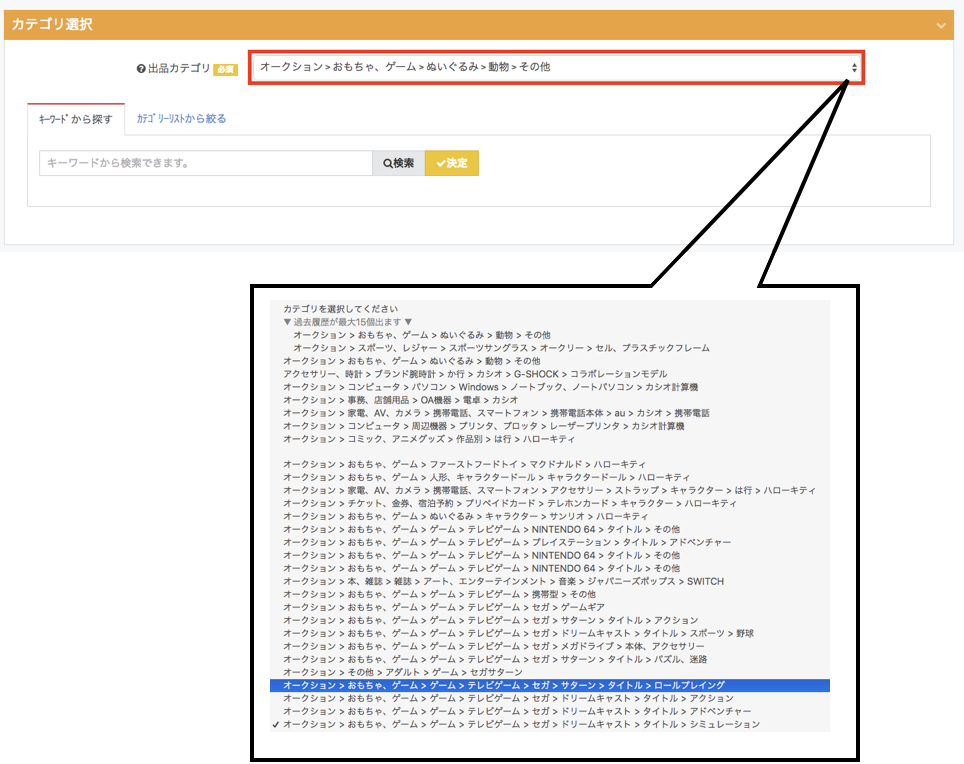Collapse the カテゴリ選択 panel with header chevron
Image resolution: width=964 pixels, height=764 pixels.
tap(940, 25)
